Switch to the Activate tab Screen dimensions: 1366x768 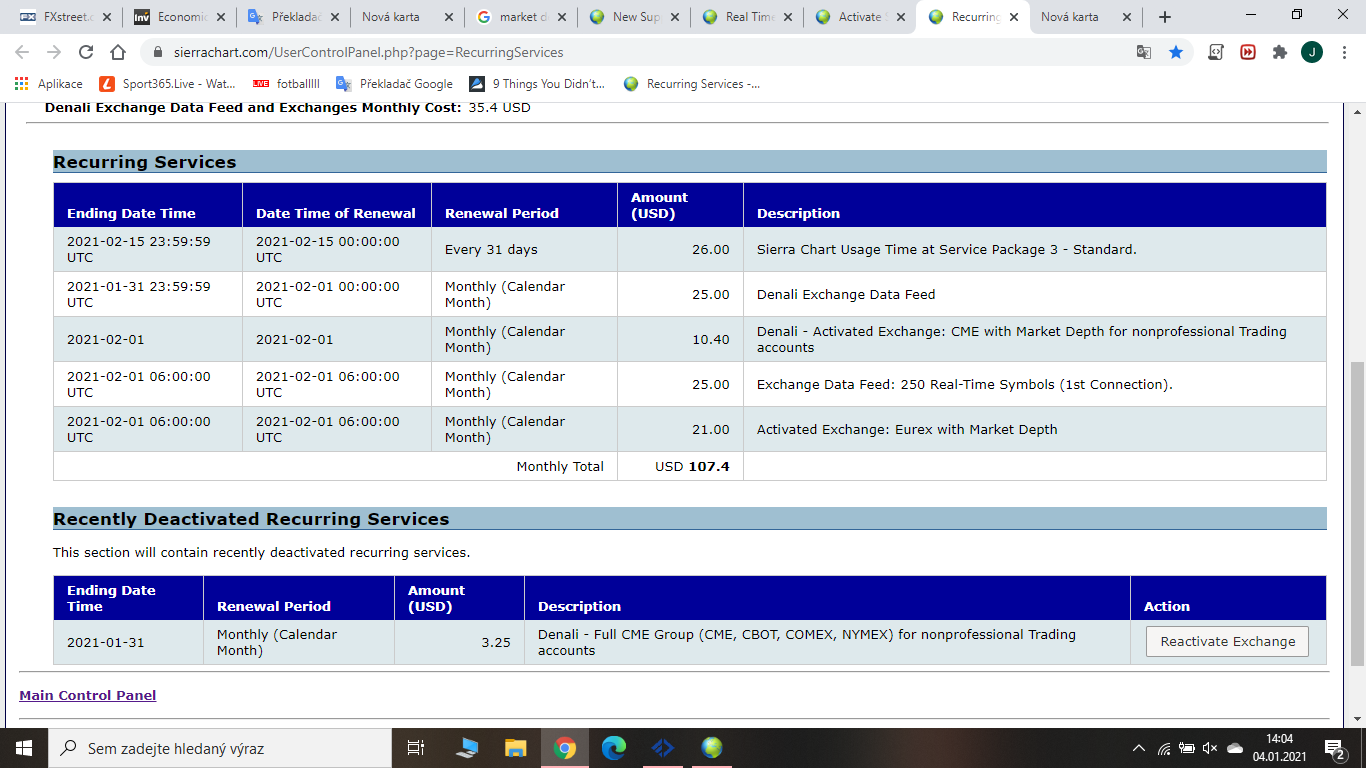[860, 17]
